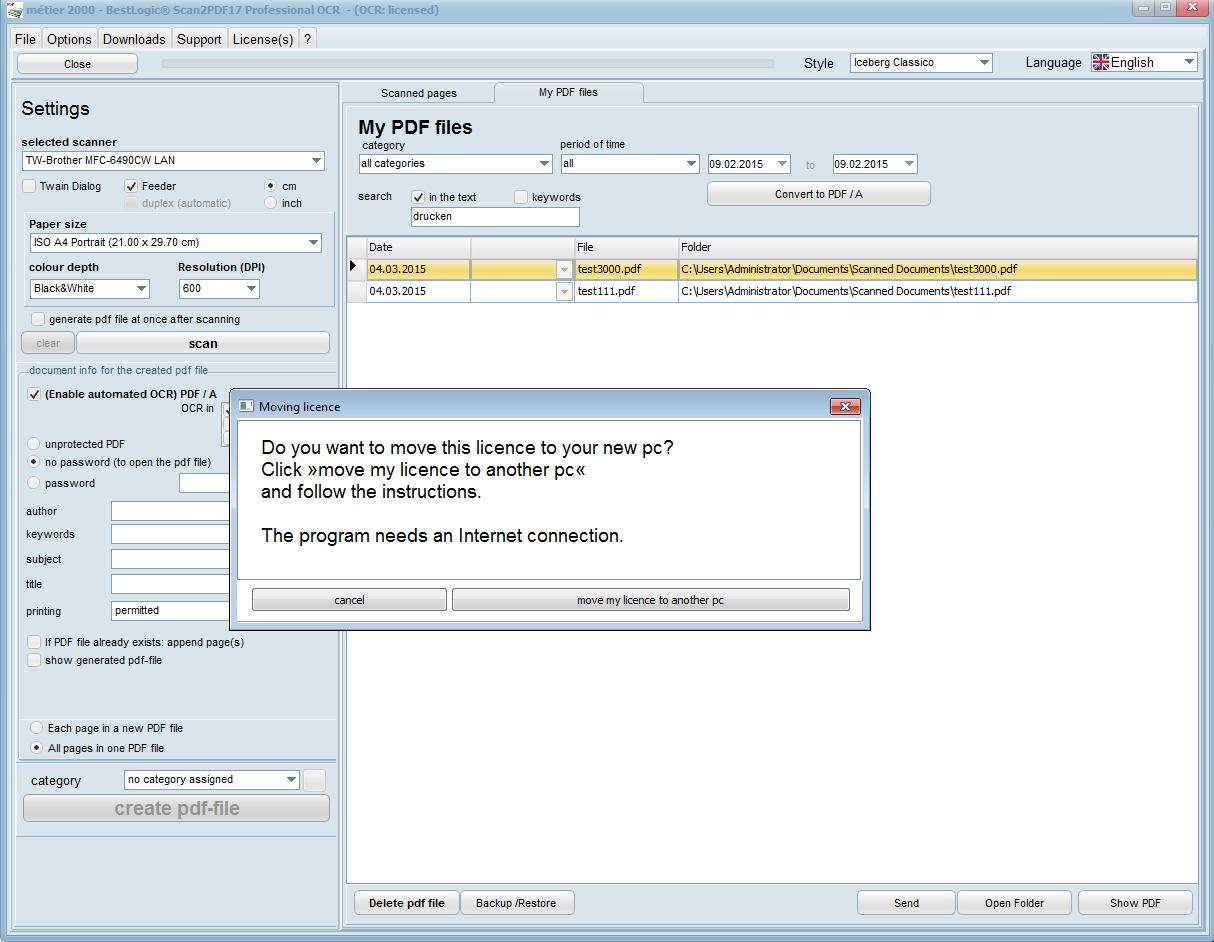This screenshot has width=1214, height=942.
Task: Click the UK flag in Language selector
Action: [x=1101, y=62]
